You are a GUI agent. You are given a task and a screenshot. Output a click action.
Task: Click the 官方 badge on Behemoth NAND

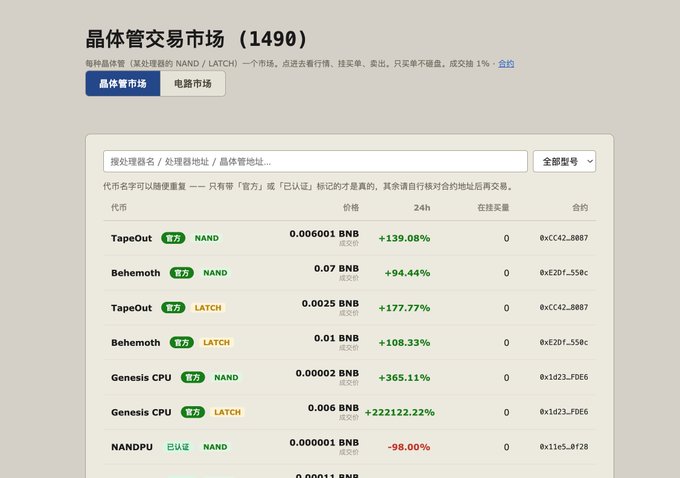pos(182,273)
